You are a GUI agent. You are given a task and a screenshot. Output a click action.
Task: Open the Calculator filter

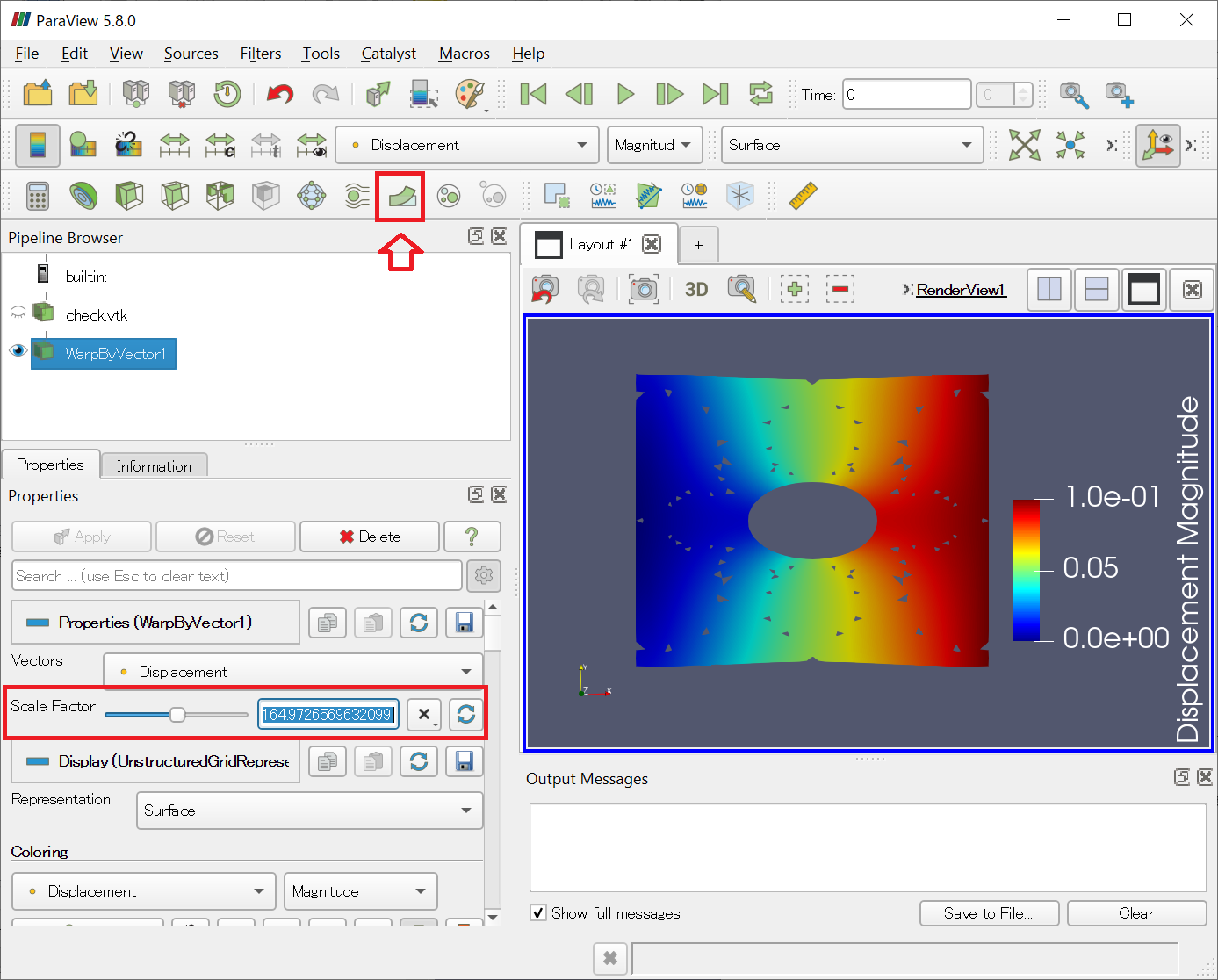38,196
